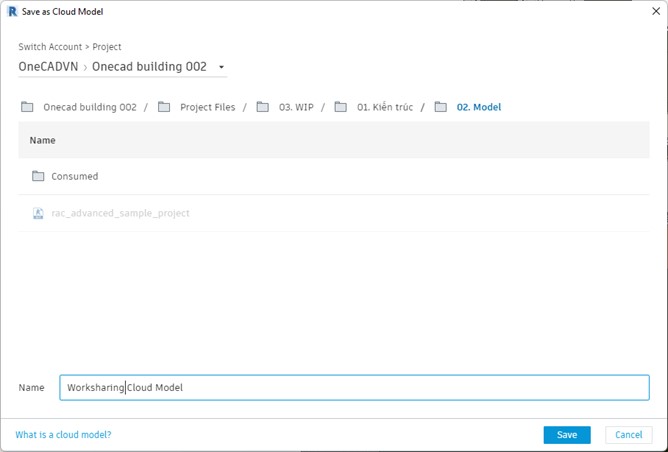Sort by the Name column header
Viewport: 668px width, 452px height.
[42, 140]
